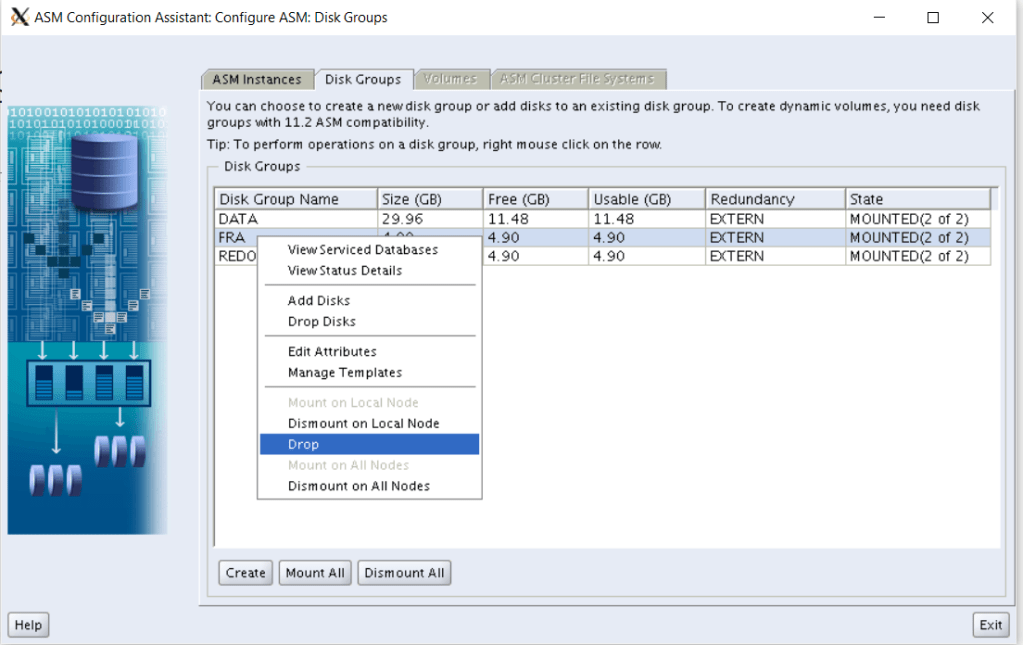The image size is (1023, 645).
Task: Choose Drop Disks from the context menu
Action: pos(322,322)
